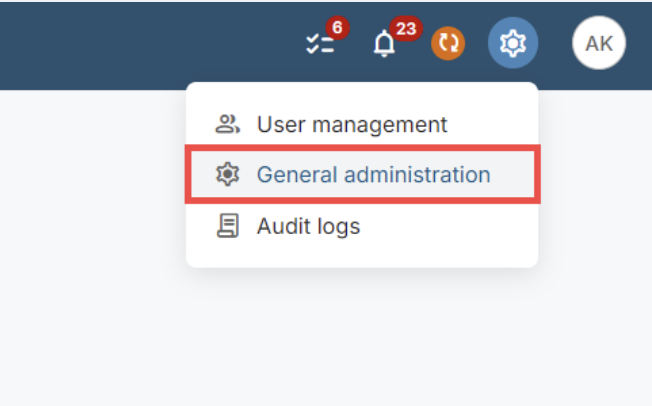This screenshot has height=406, width=652.
Task: Open the notifications bell icon
Action: pyautogui.click(x=384, y=44)
